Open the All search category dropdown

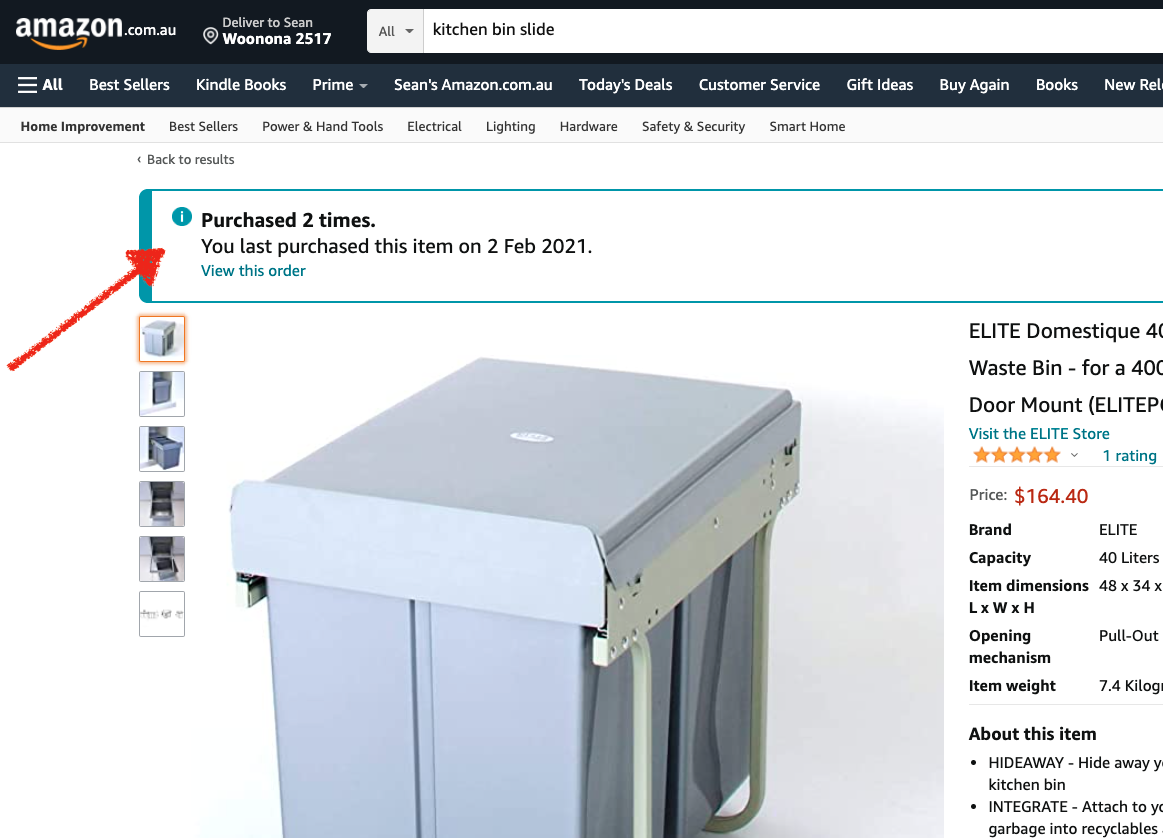(395, 31)
